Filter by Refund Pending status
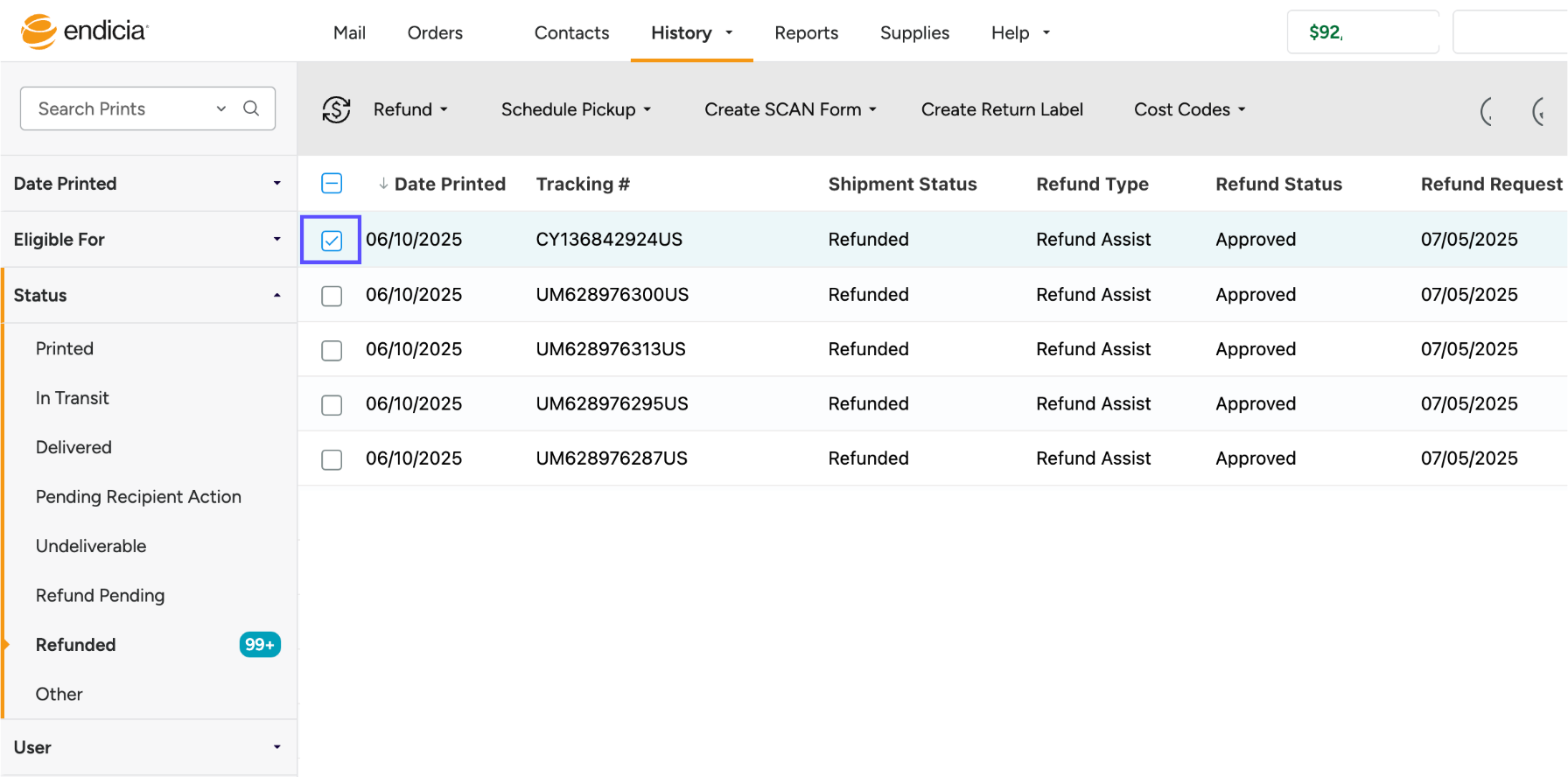1568x777 pixels. click(100, 596)
